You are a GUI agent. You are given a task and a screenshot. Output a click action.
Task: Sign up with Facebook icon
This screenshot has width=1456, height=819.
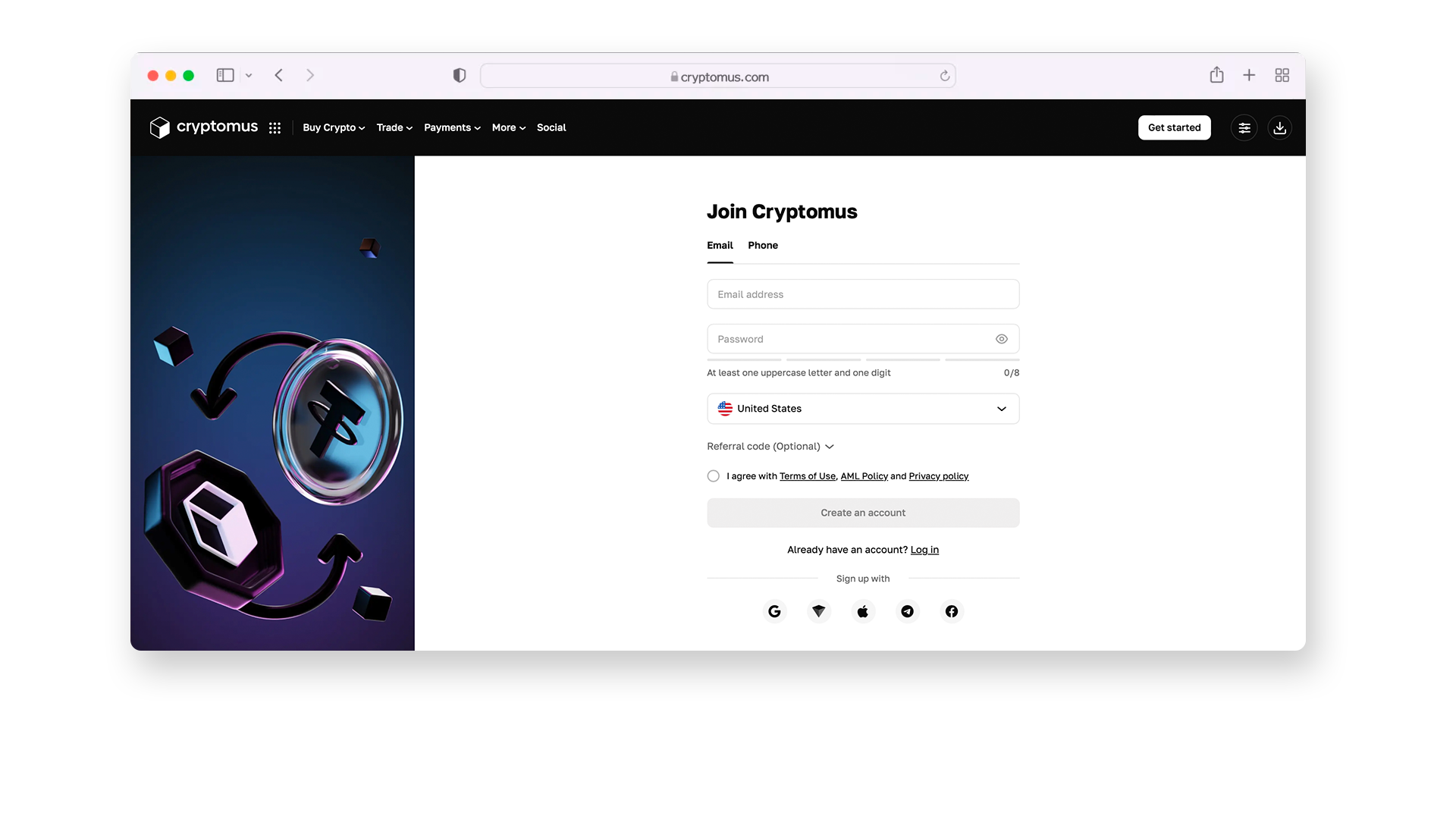tap(952, 611)
